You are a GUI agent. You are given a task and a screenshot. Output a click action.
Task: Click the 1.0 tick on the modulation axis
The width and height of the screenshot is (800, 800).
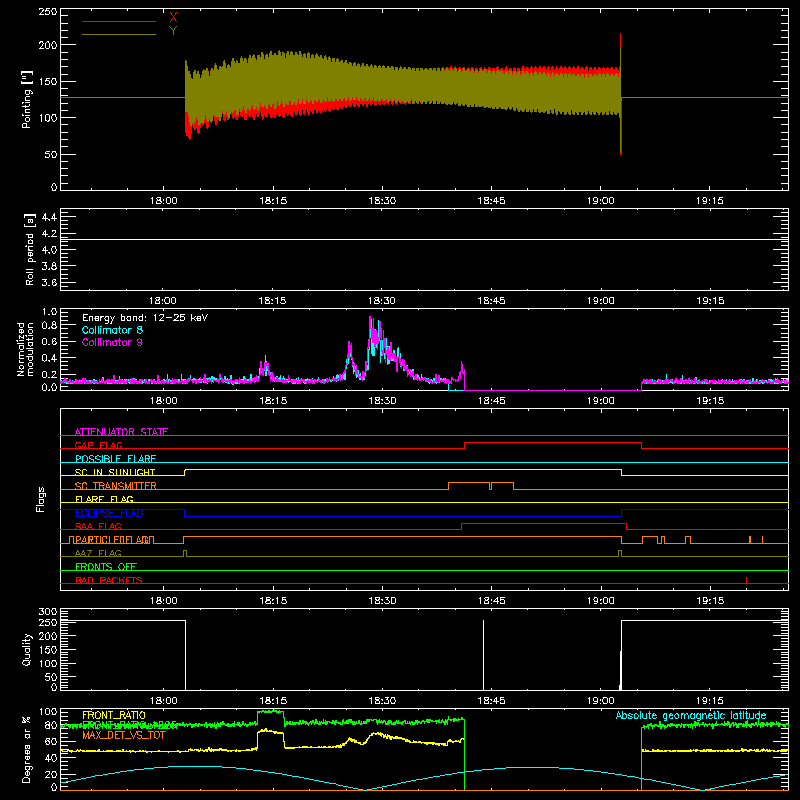tap(49, 312)
